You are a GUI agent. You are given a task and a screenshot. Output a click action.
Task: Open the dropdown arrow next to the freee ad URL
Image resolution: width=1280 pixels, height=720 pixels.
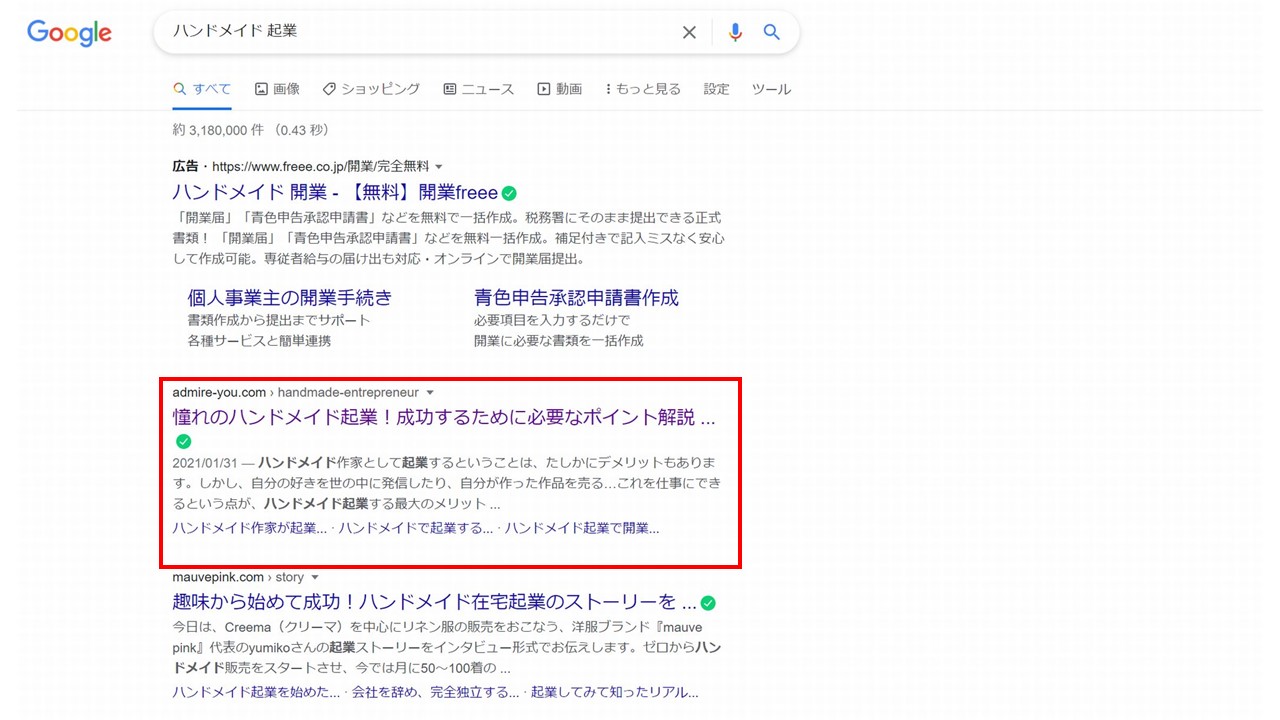439,166
